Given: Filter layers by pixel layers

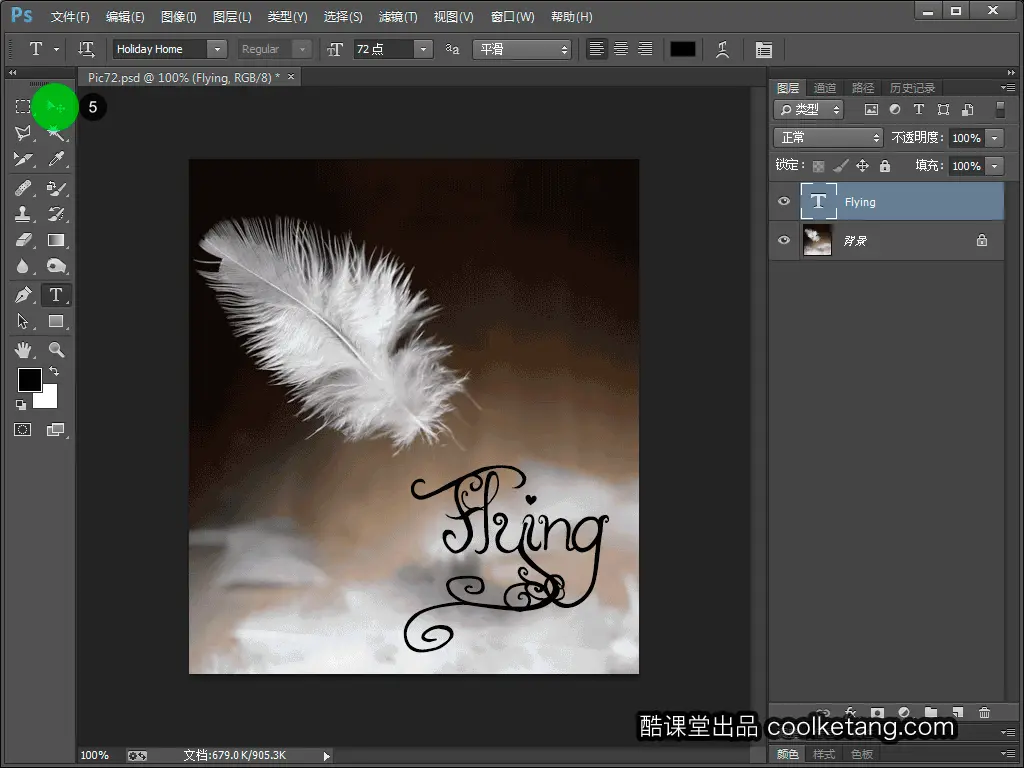Looking at the screenshot, I should pyautogui.click(x=871, y=110).
